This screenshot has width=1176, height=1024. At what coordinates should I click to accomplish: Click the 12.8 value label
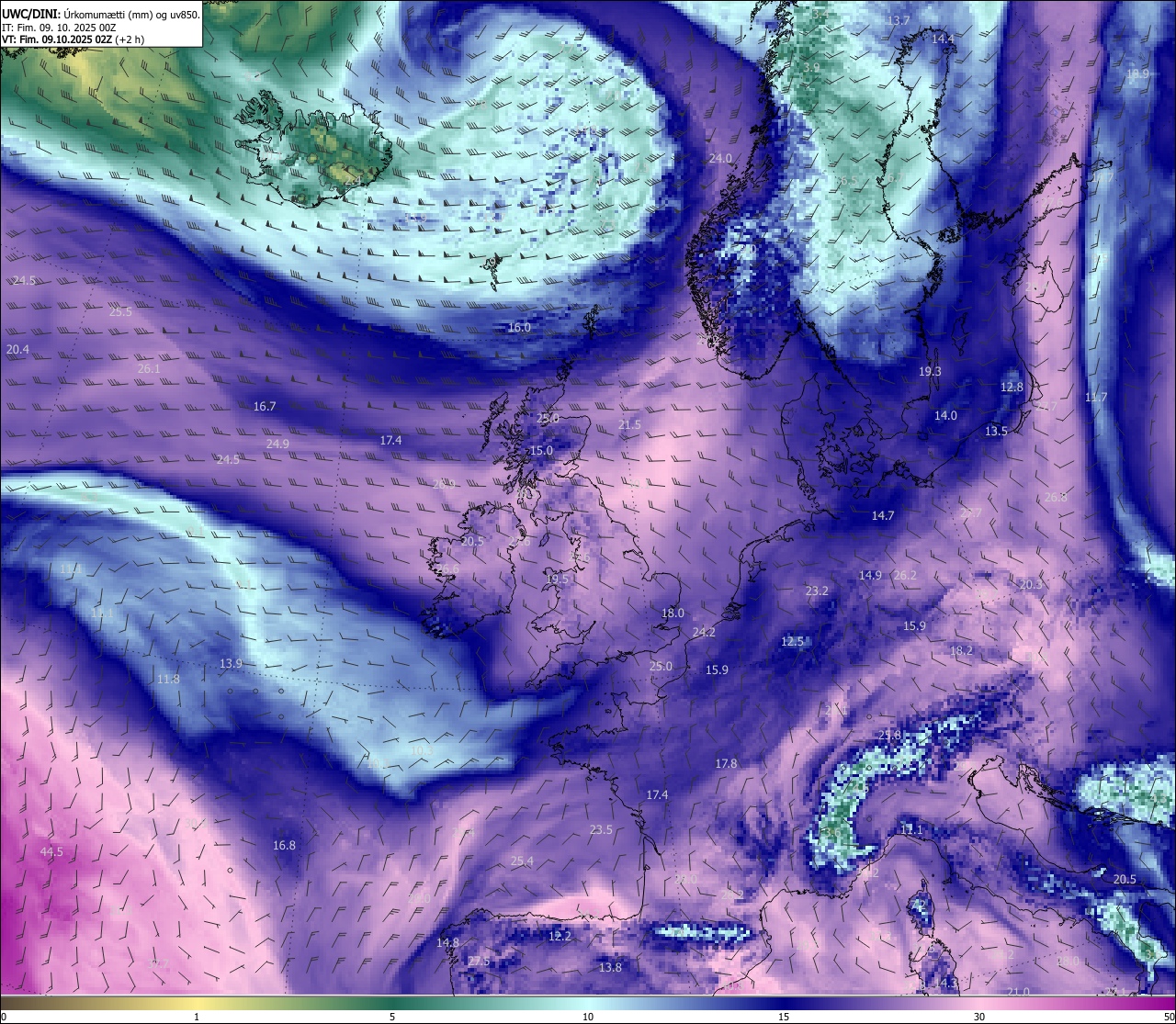[x=1012, y=387]
